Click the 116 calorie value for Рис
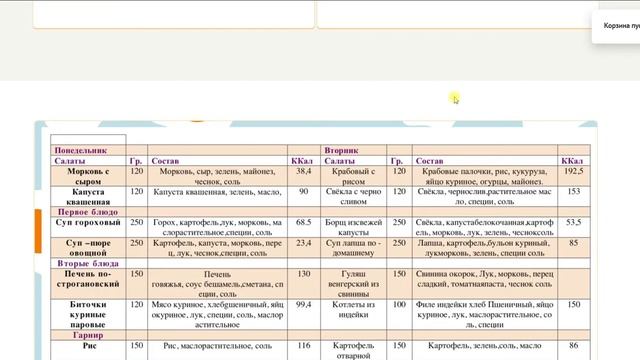The image size is (640, 360). coord(304,346)
